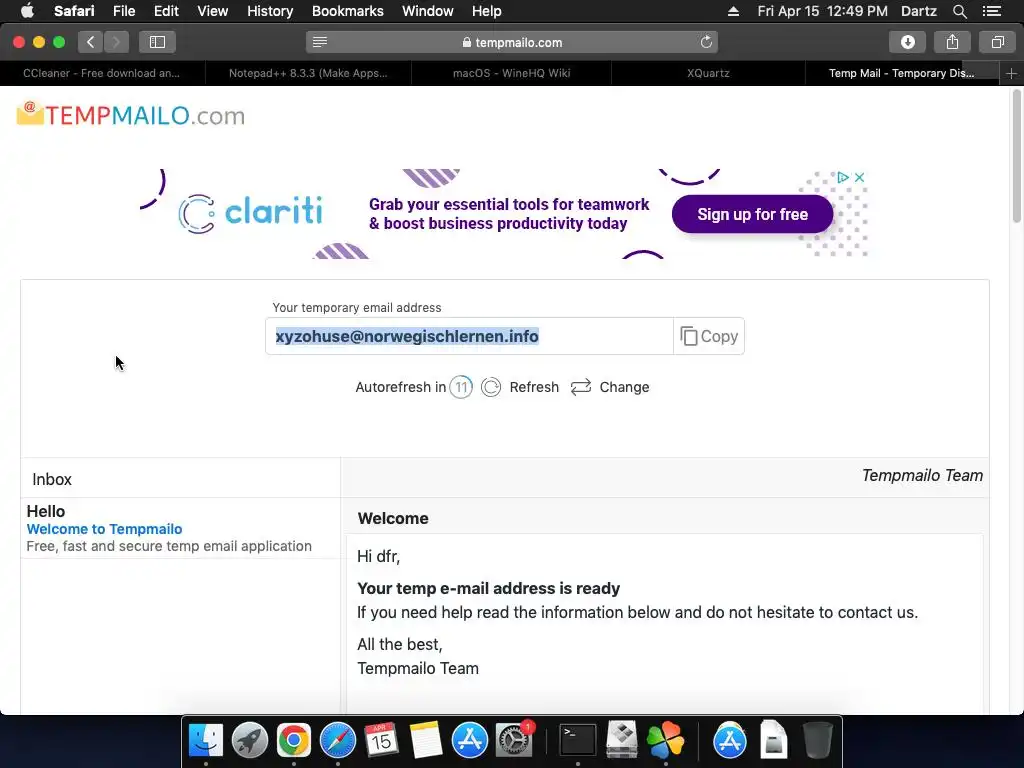The width and height of the screenshot is (1024, 768).
Task: Open the Edit menu
Action: point(166,11)
